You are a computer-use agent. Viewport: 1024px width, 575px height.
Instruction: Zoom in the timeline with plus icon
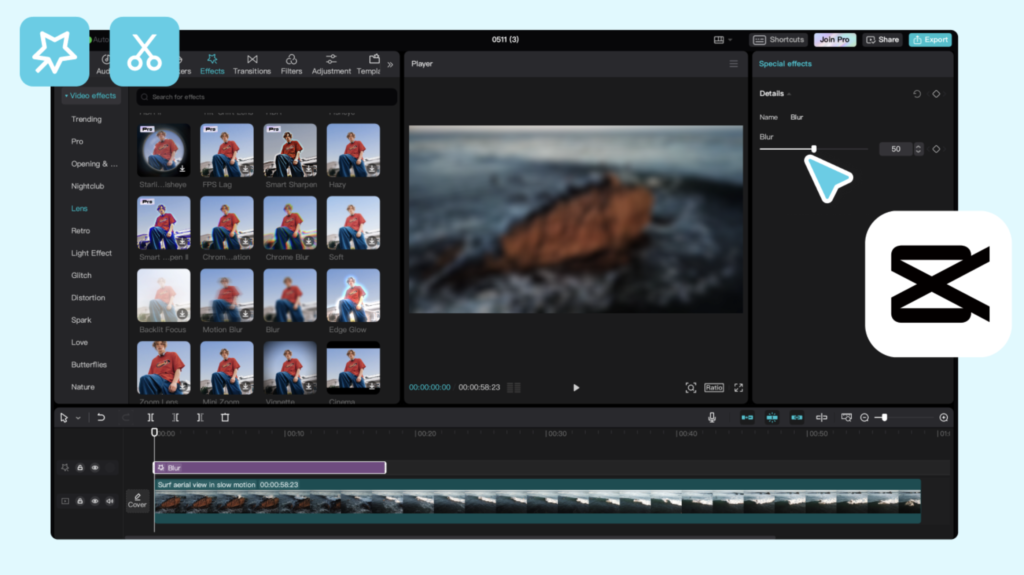[x=943, y=417]
